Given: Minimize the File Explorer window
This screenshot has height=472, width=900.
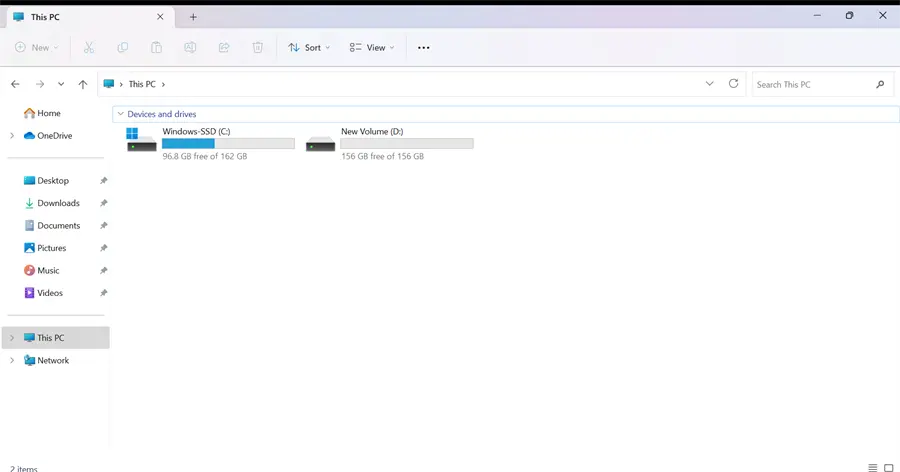Looking at the screenshot, I should (x=817, y=16).
